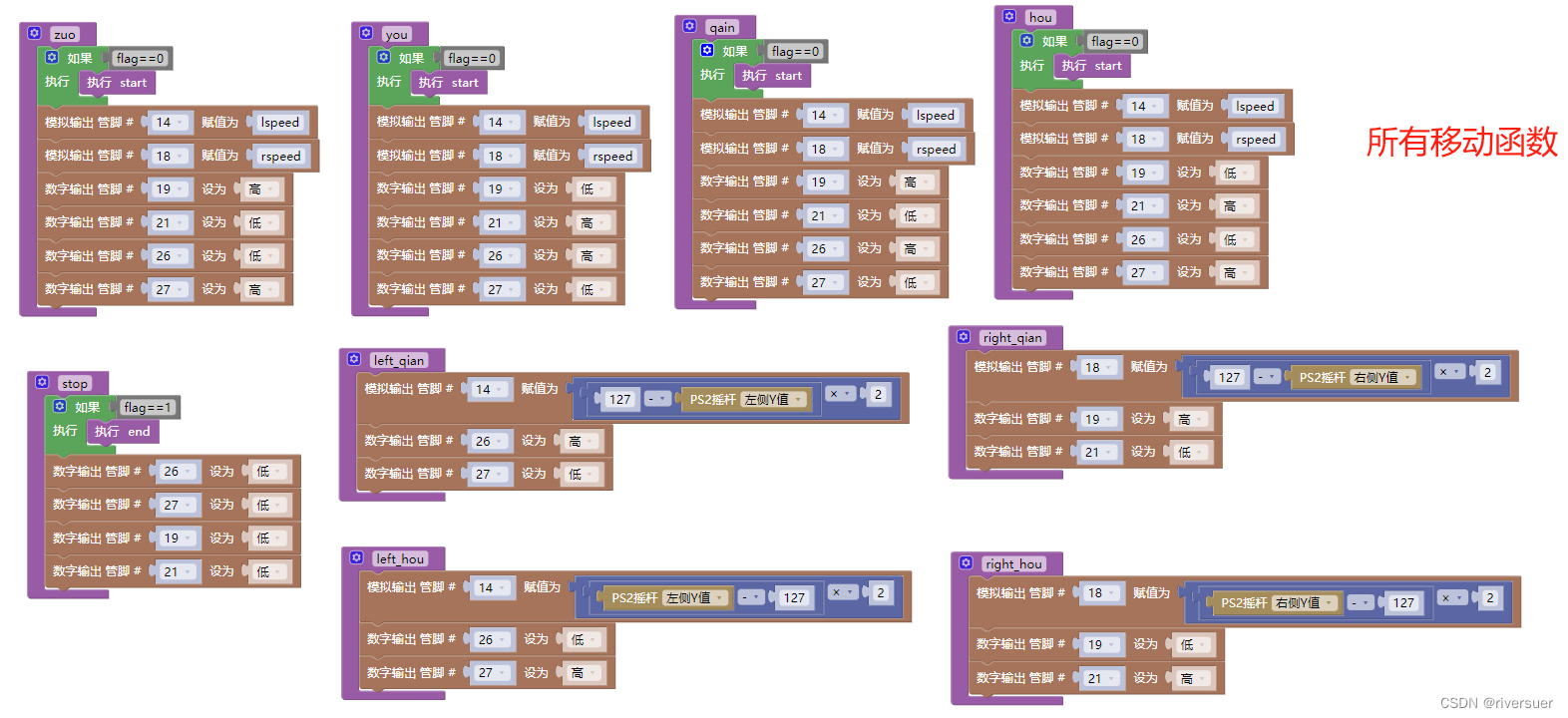Open the pin 19 number dropdown in stop
This screenshot has width=1568, height=718.
pyautogui.click(x=178, y=538)
